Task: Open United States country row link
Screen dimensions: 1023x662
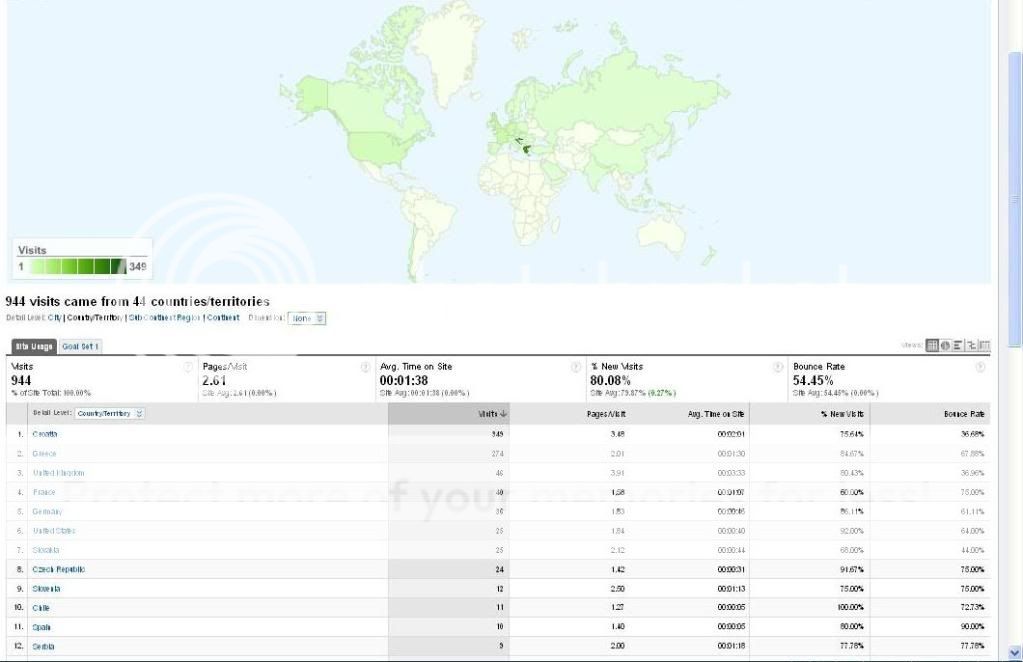Action: (54, 531)
